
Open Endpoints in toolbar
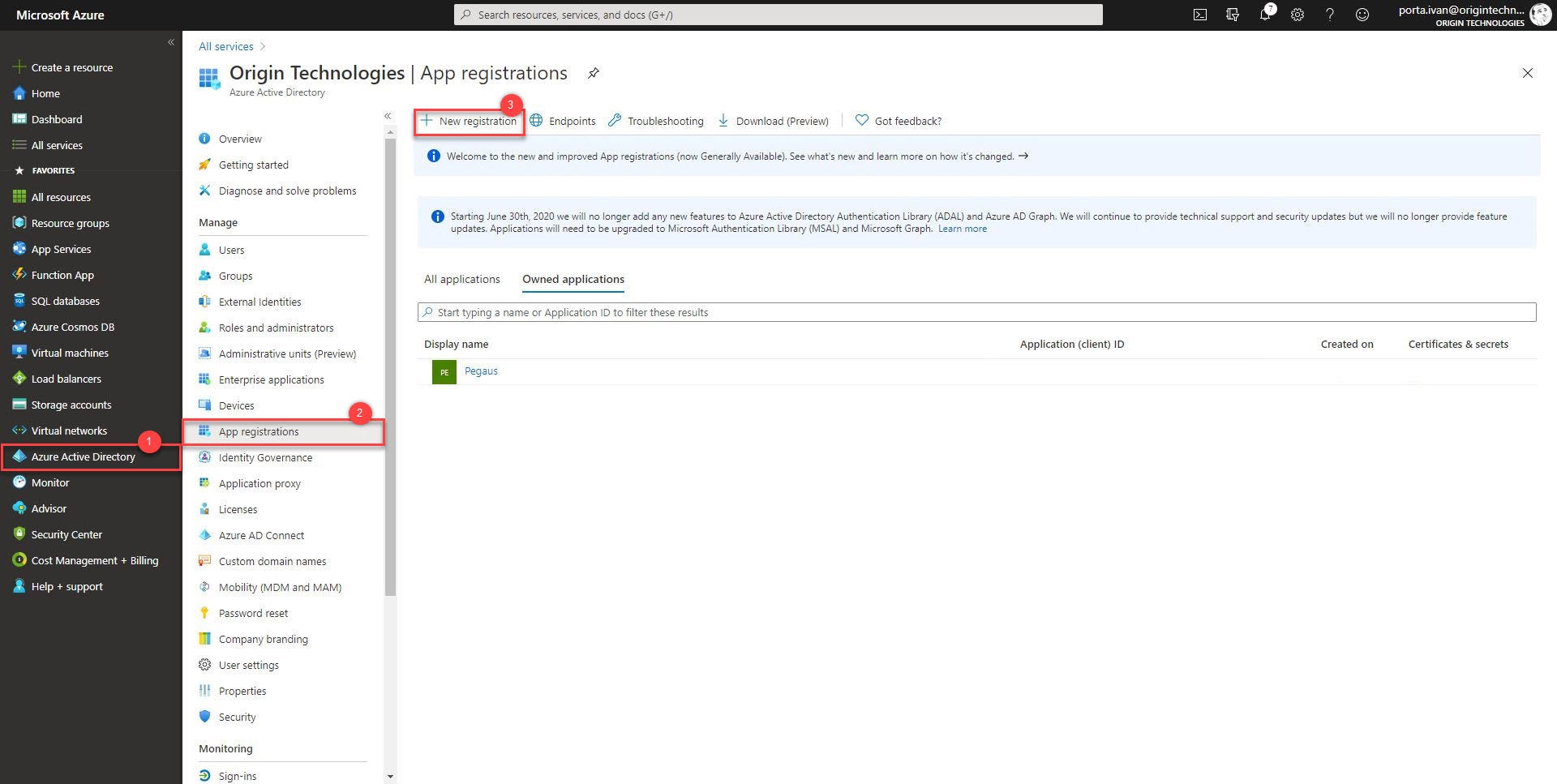(x=563, y=121)
